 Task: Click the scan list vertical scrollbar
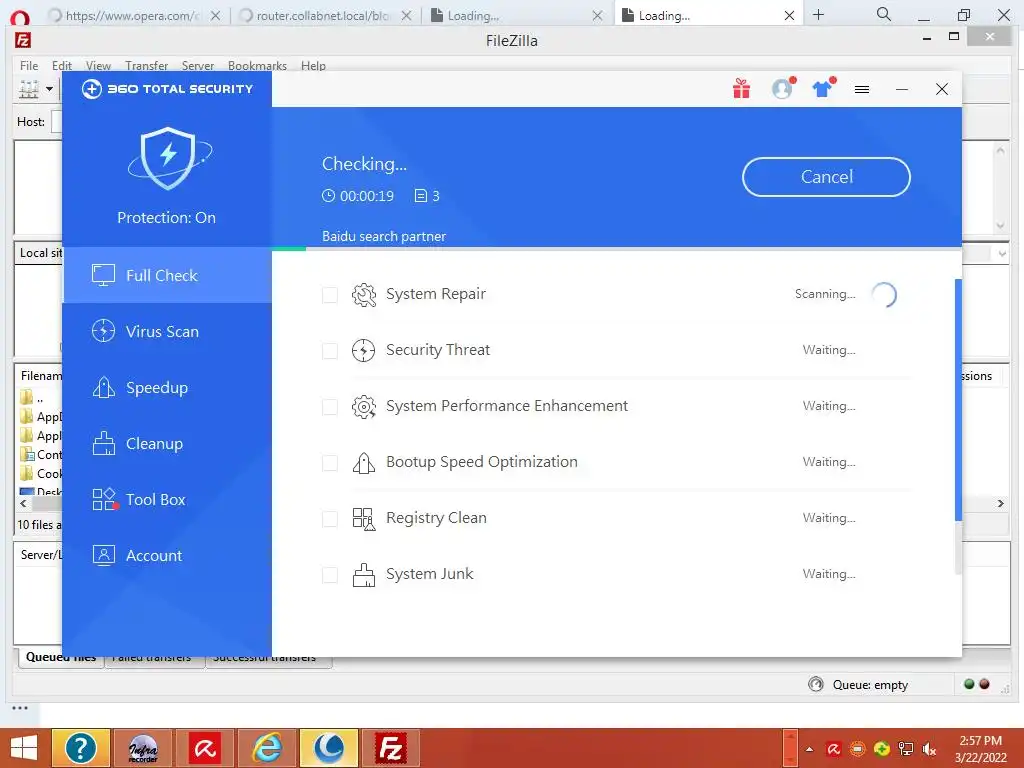tap(958, 400)
